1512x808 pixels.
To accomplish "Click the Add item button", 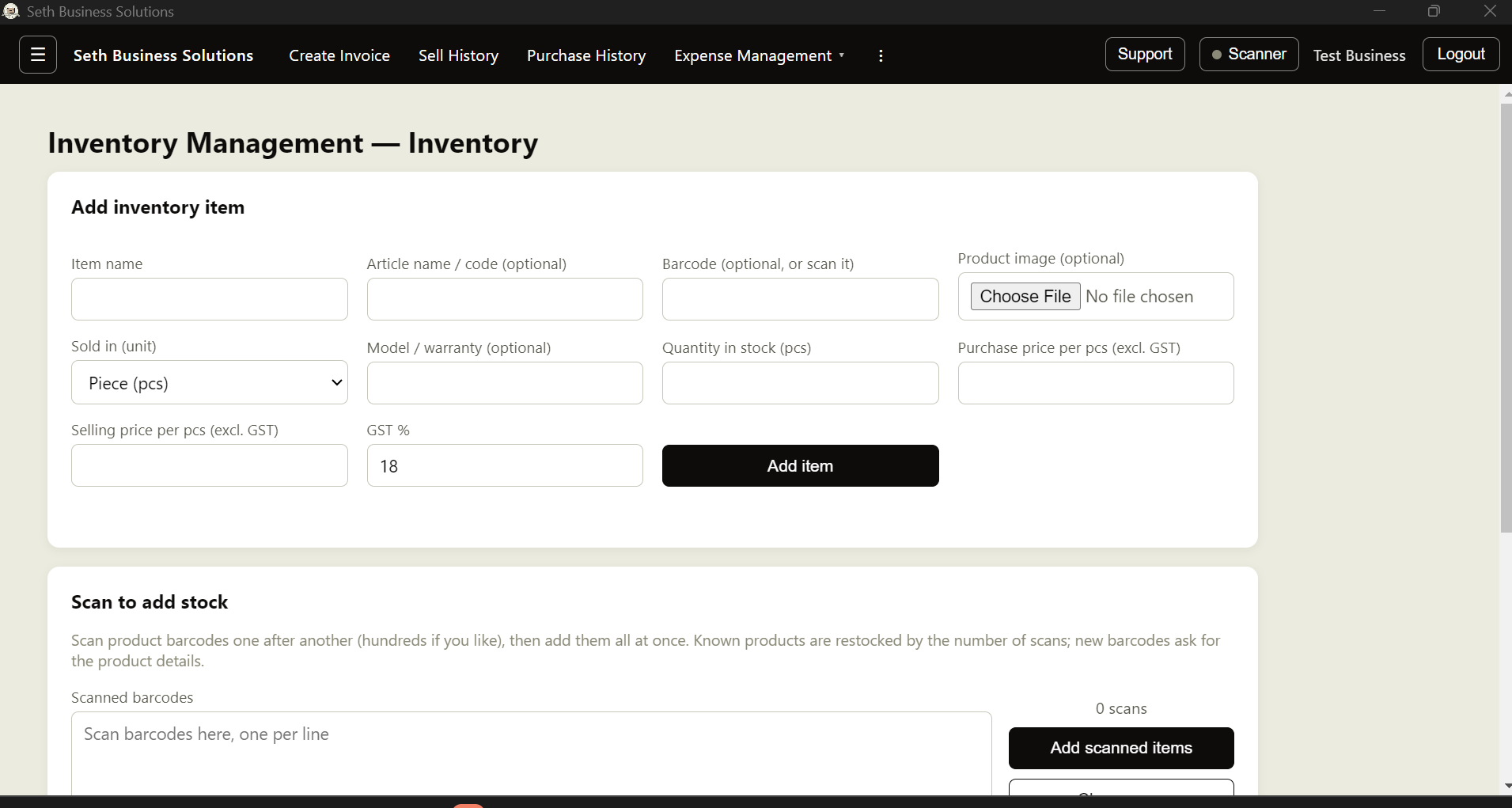I will 800,466.
